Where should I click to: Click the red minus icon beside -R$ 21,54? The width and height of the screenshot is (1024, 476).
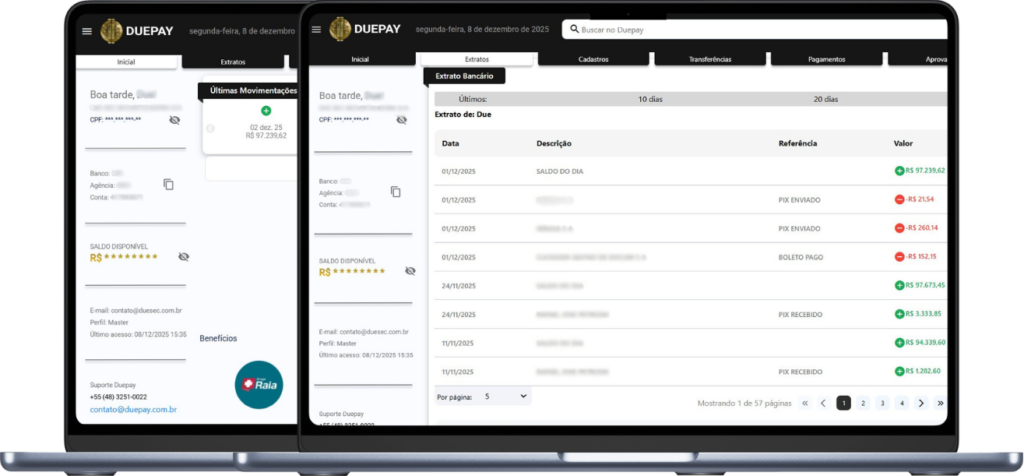tap(899, 200)
